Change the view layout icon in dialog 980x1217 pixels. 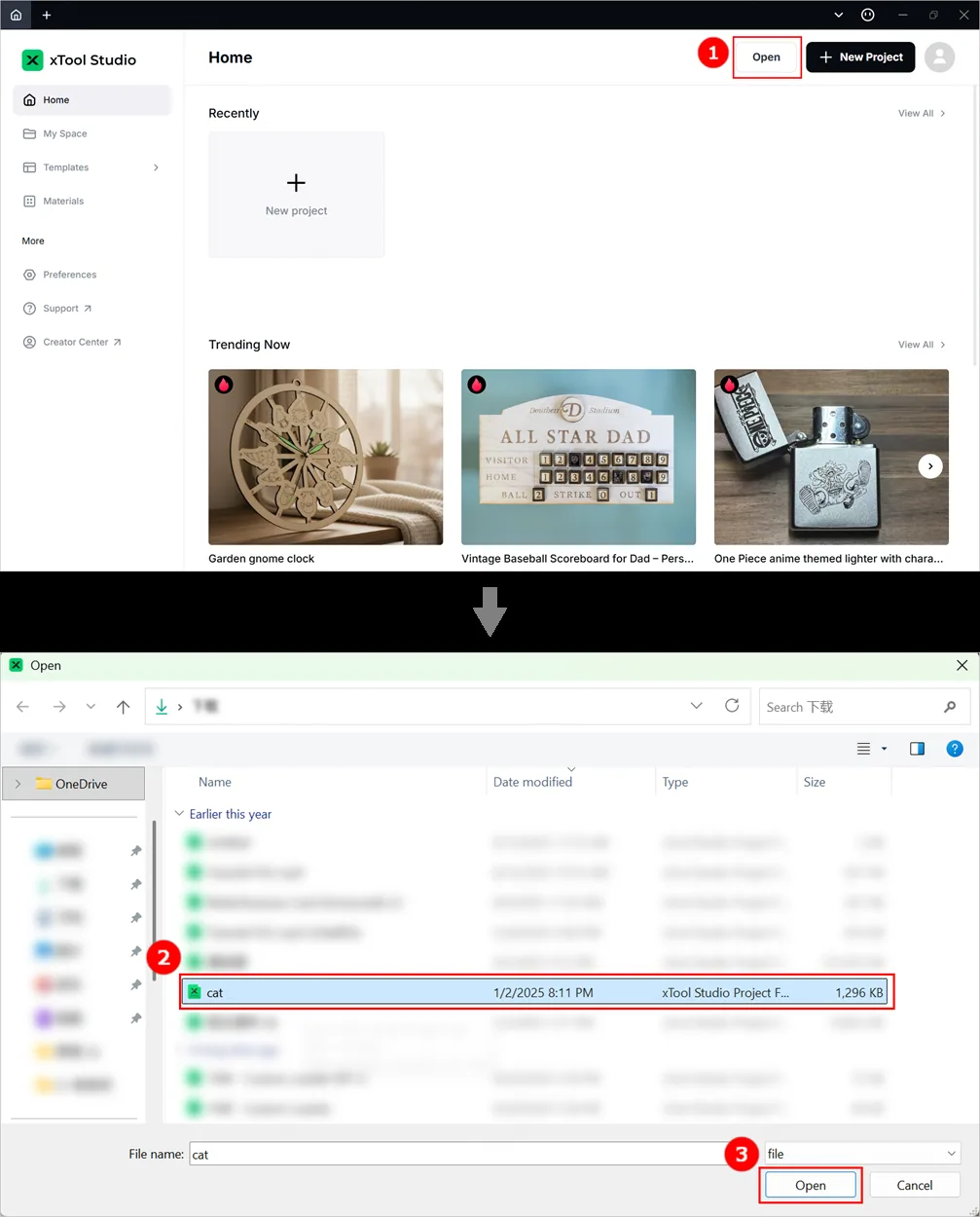(x=863, y=749)
